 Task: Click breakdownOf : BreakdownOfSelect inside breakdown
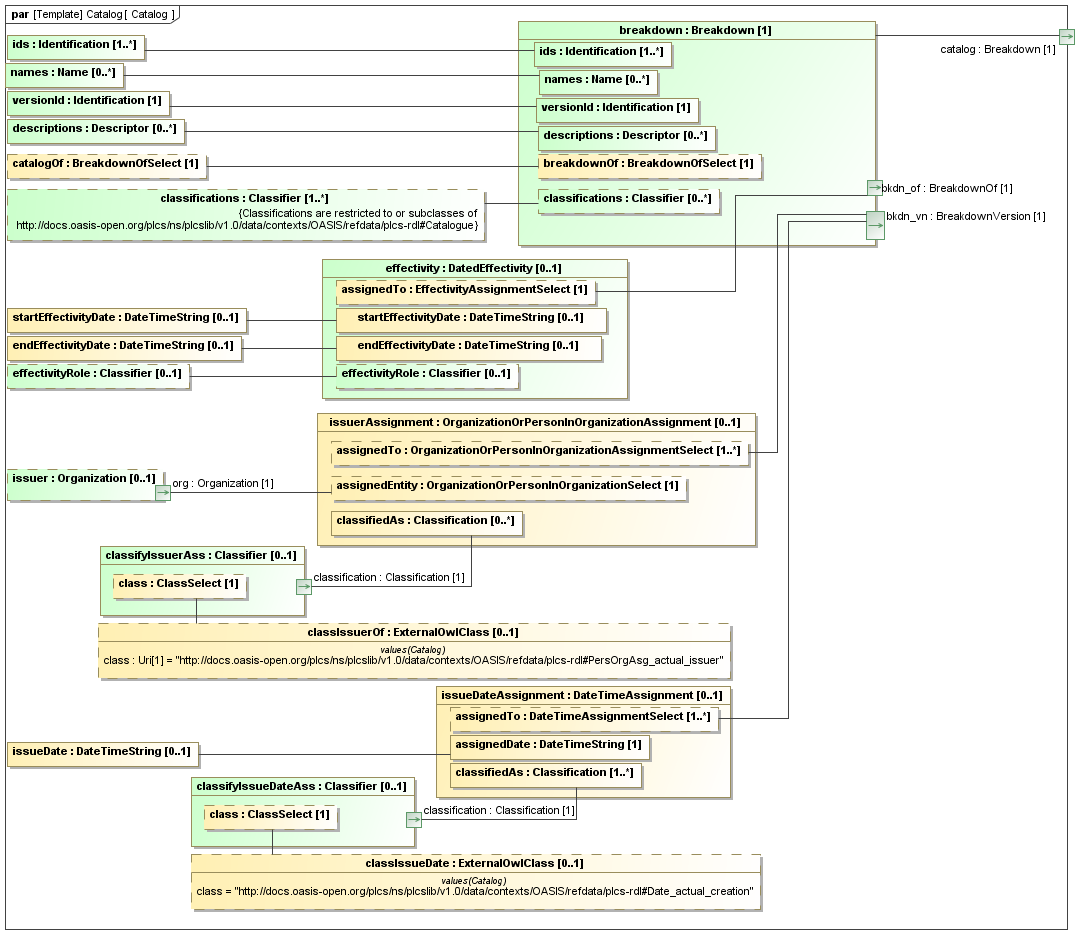648,164
